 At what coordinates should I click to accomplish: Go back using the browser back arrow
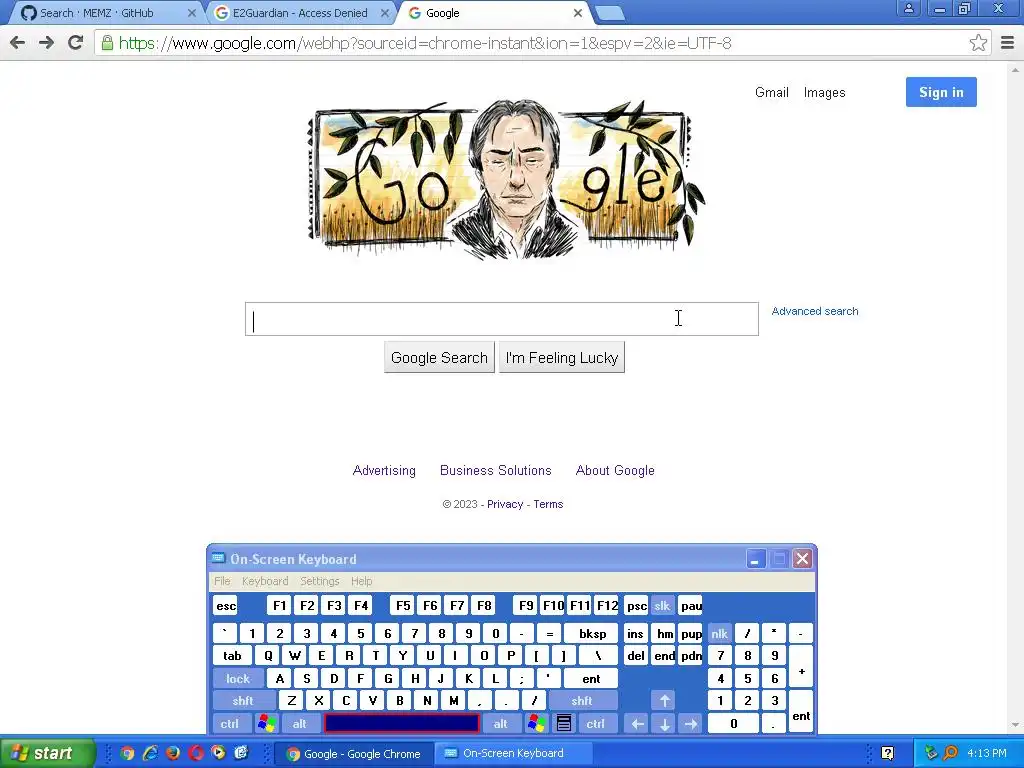coord(18,43)
